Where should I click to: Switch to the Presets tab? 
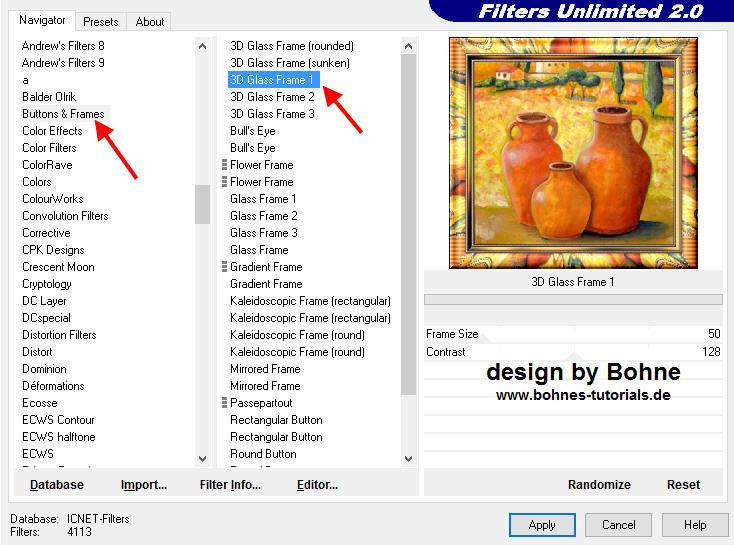pos(100,21)
